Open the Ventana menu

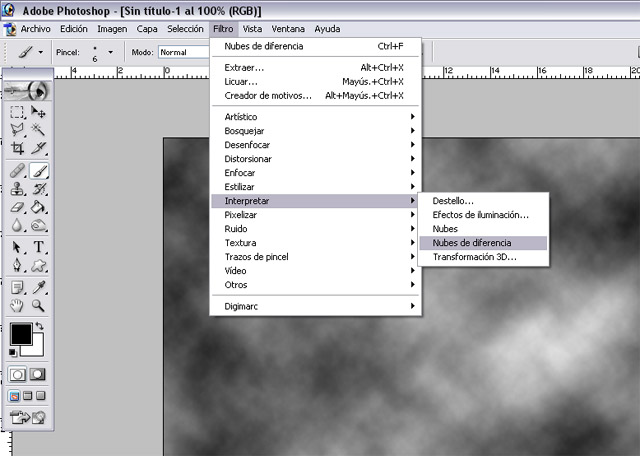coord(288,29)
